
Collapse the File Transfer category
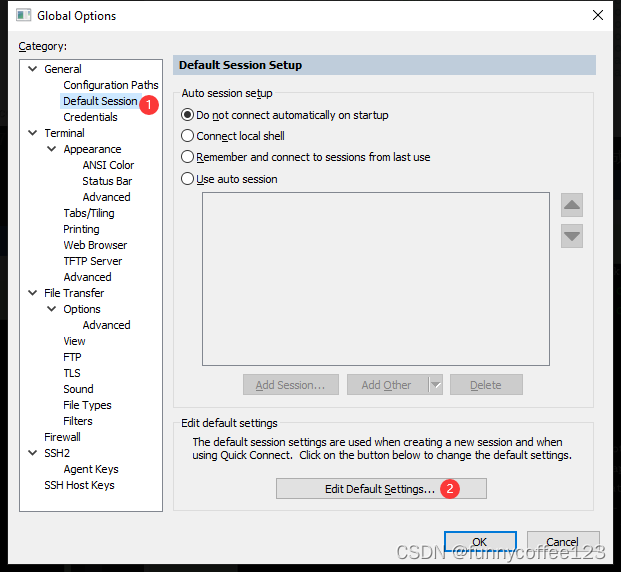click(x=33, y=293)
